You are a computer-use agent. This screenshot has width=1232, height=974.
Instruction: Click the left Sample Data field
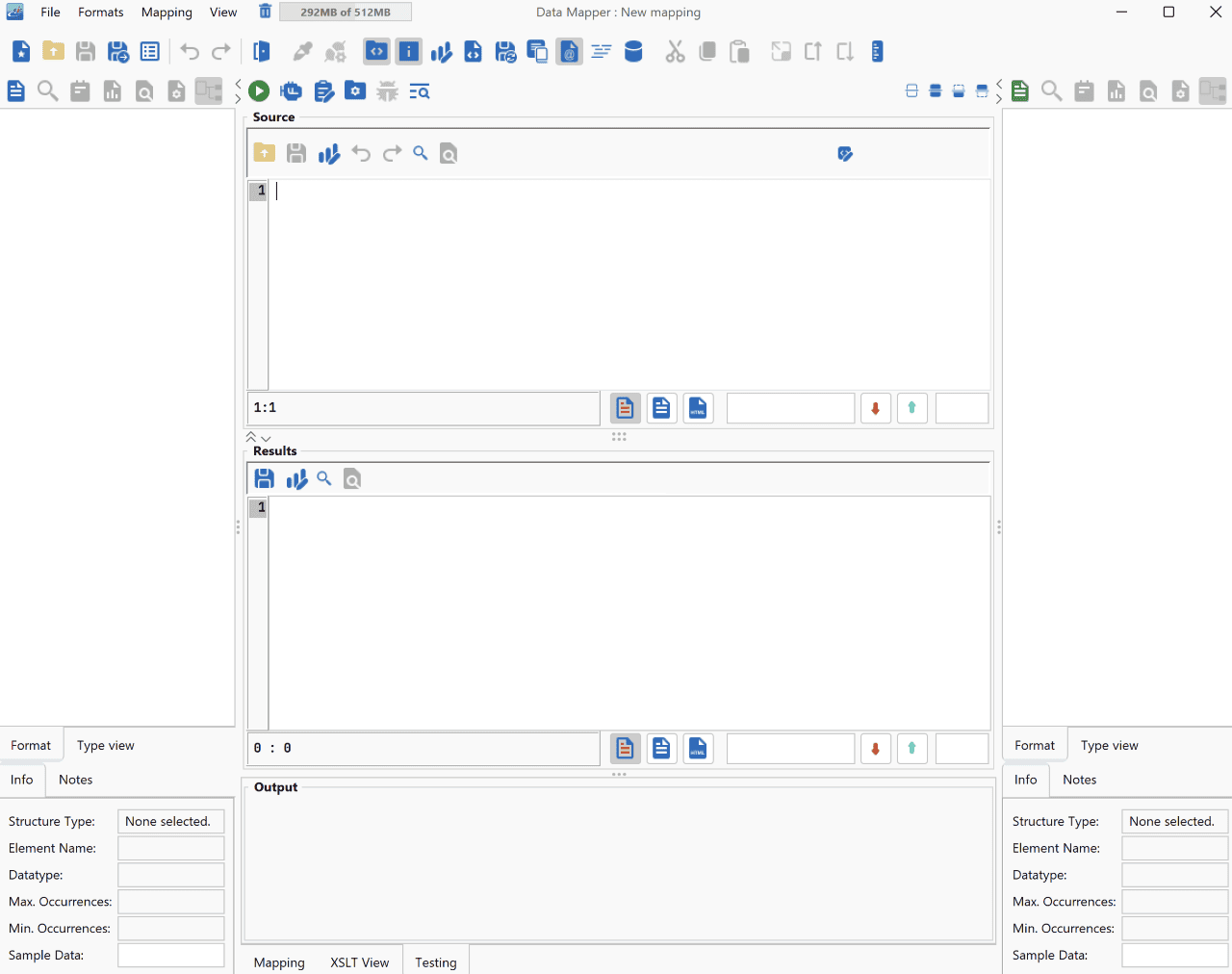[x=171, y=955]
